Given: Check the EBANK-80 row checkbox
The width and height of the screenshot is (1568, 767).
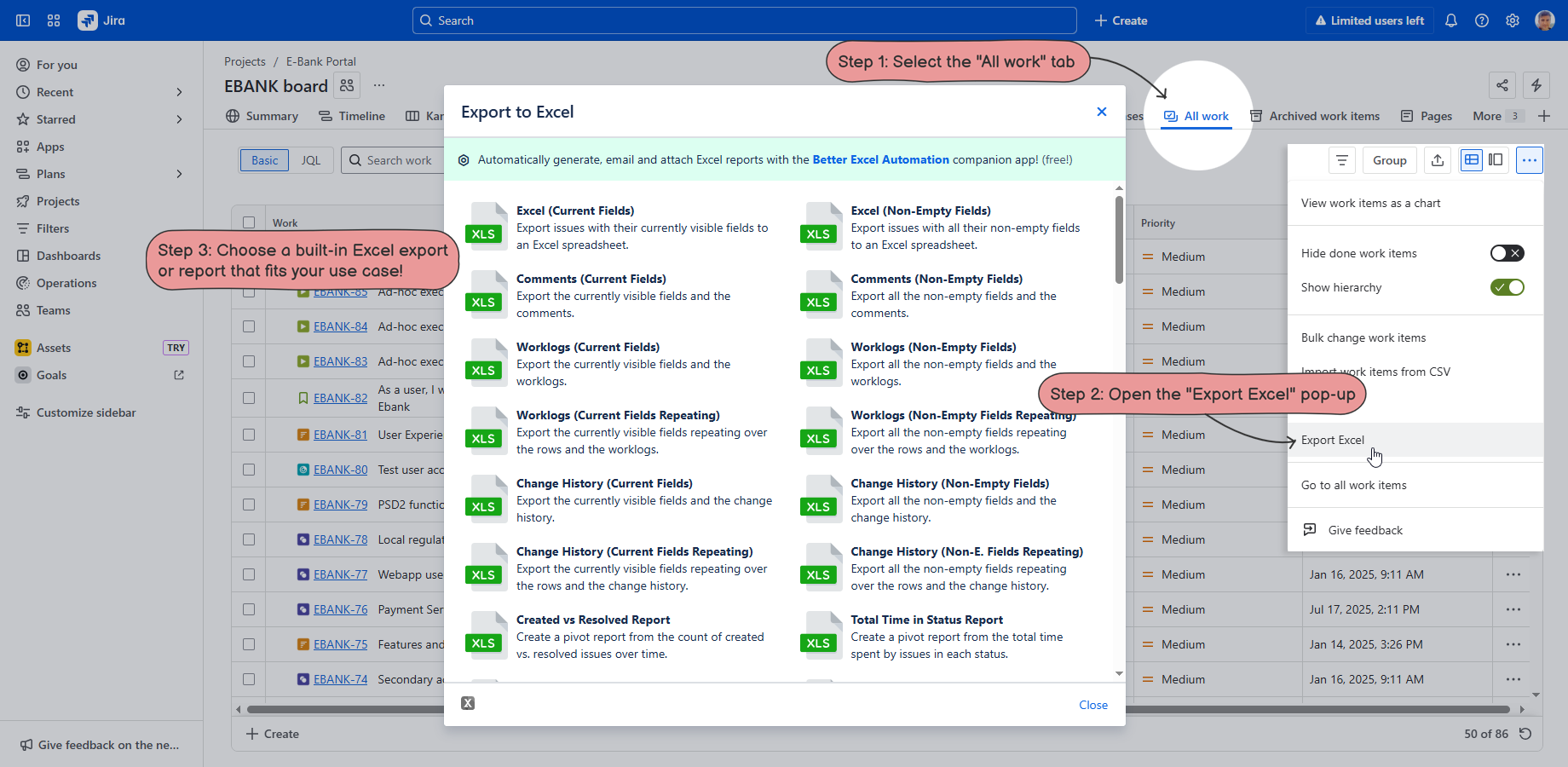Looking at the screenshot, I should (x=249, y=470).
